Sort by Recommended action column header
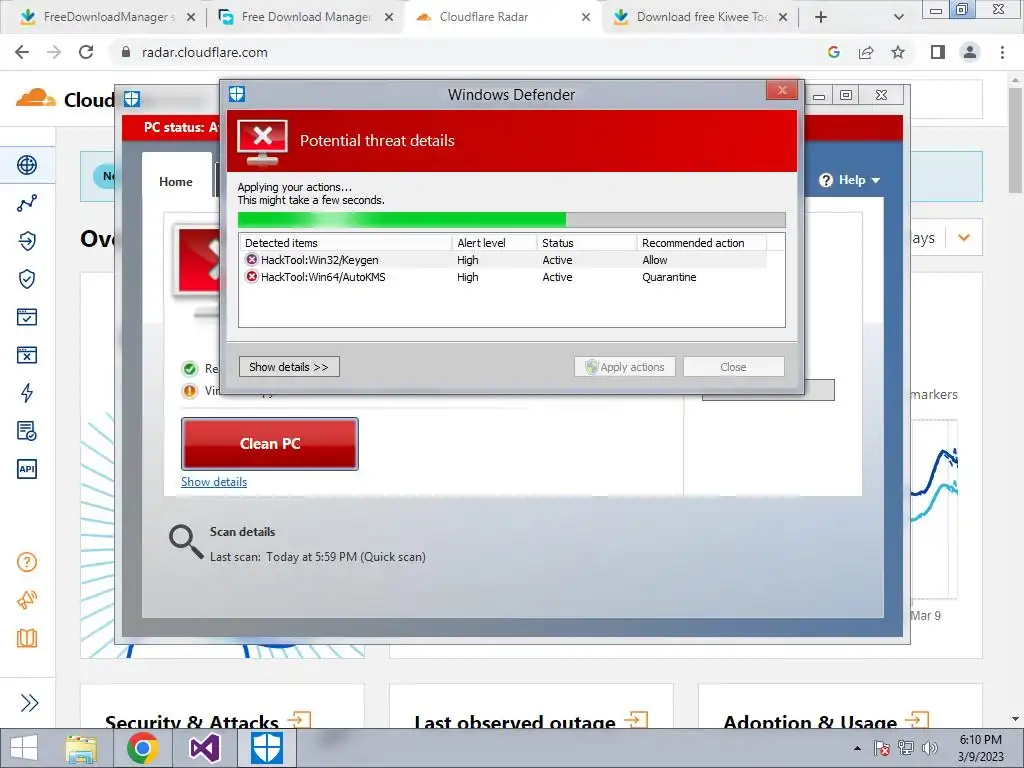The width and height of the screenshot is (1024, 768). (x=702, y=243)
